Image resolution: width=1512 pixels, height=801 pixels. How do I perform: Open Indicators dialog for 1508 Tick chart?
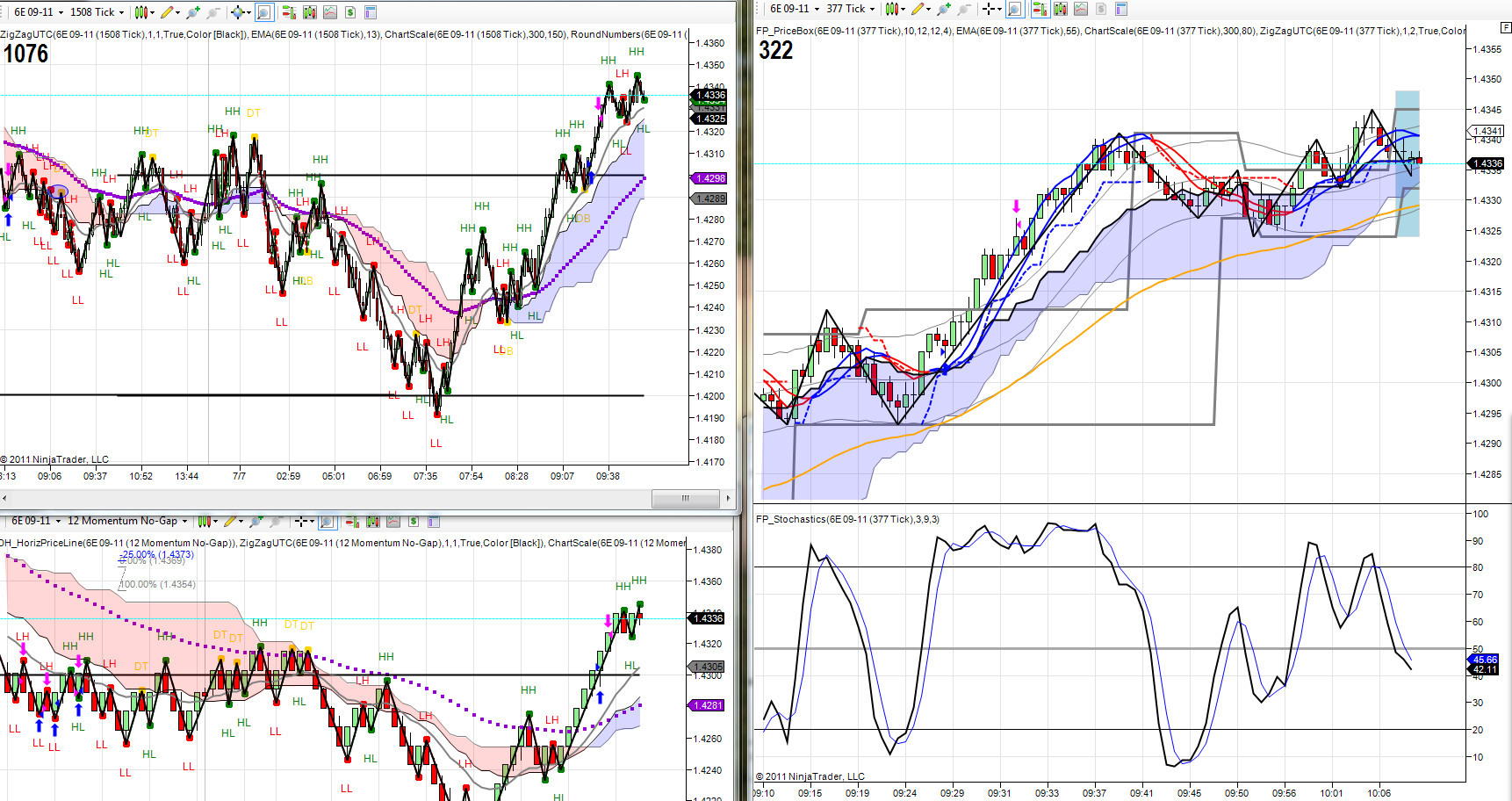click(330, 12)
